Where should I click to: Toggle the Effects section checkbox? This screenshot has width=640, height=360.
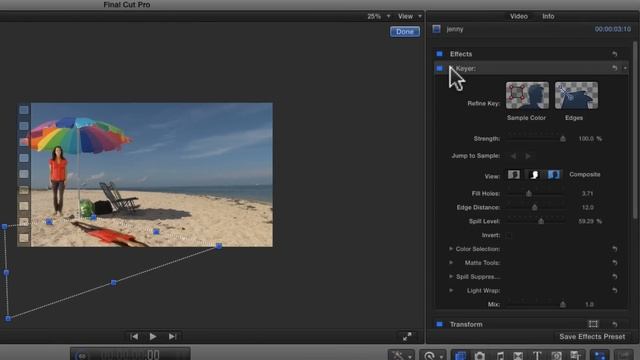pyautogui.click(x=439, y=54)
